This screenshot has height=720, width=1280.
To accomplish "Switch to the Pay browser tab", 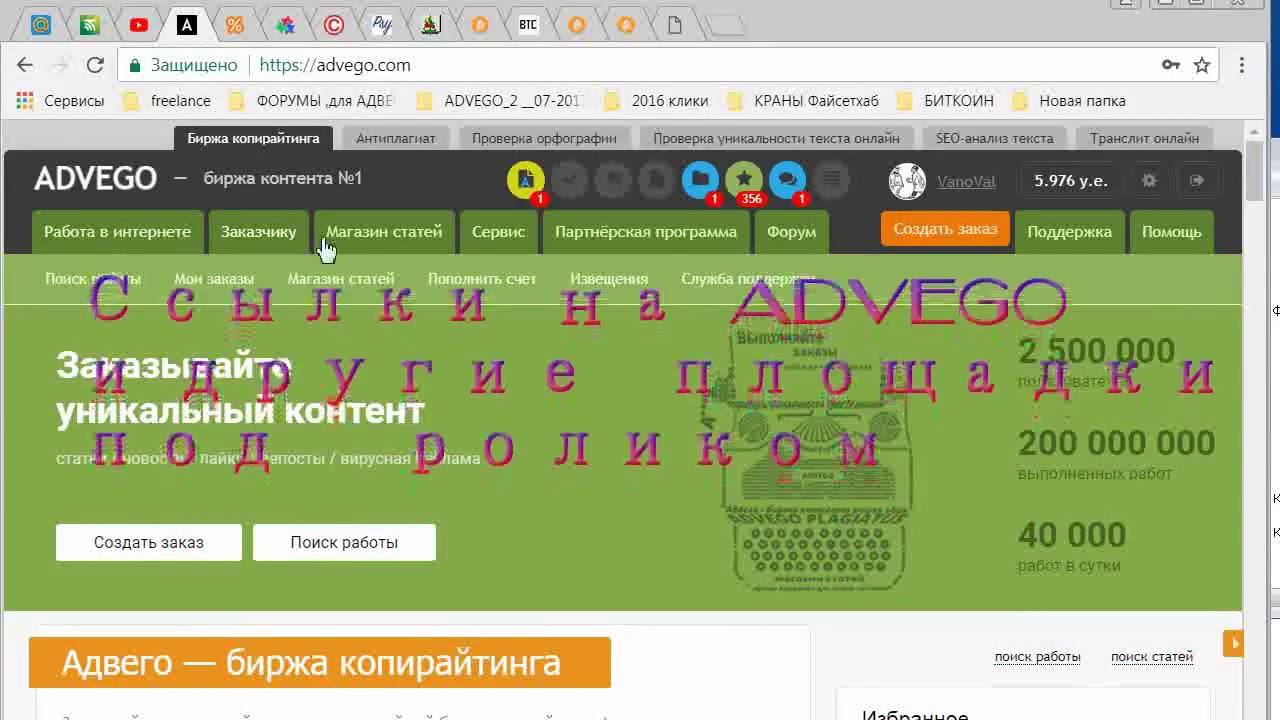I will coord(382,25).
